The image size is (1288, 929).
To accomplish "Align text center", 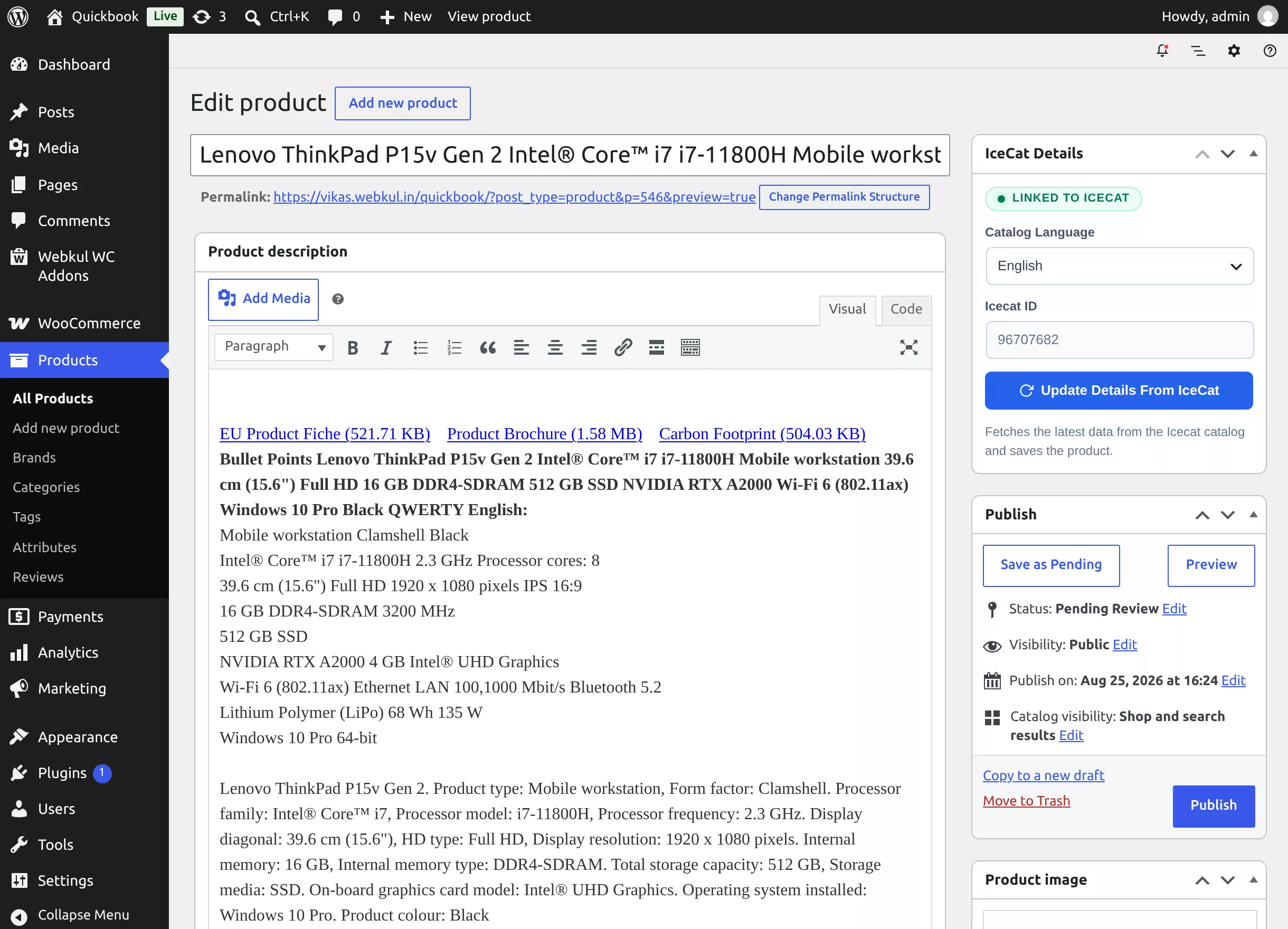I will (555, 347).
